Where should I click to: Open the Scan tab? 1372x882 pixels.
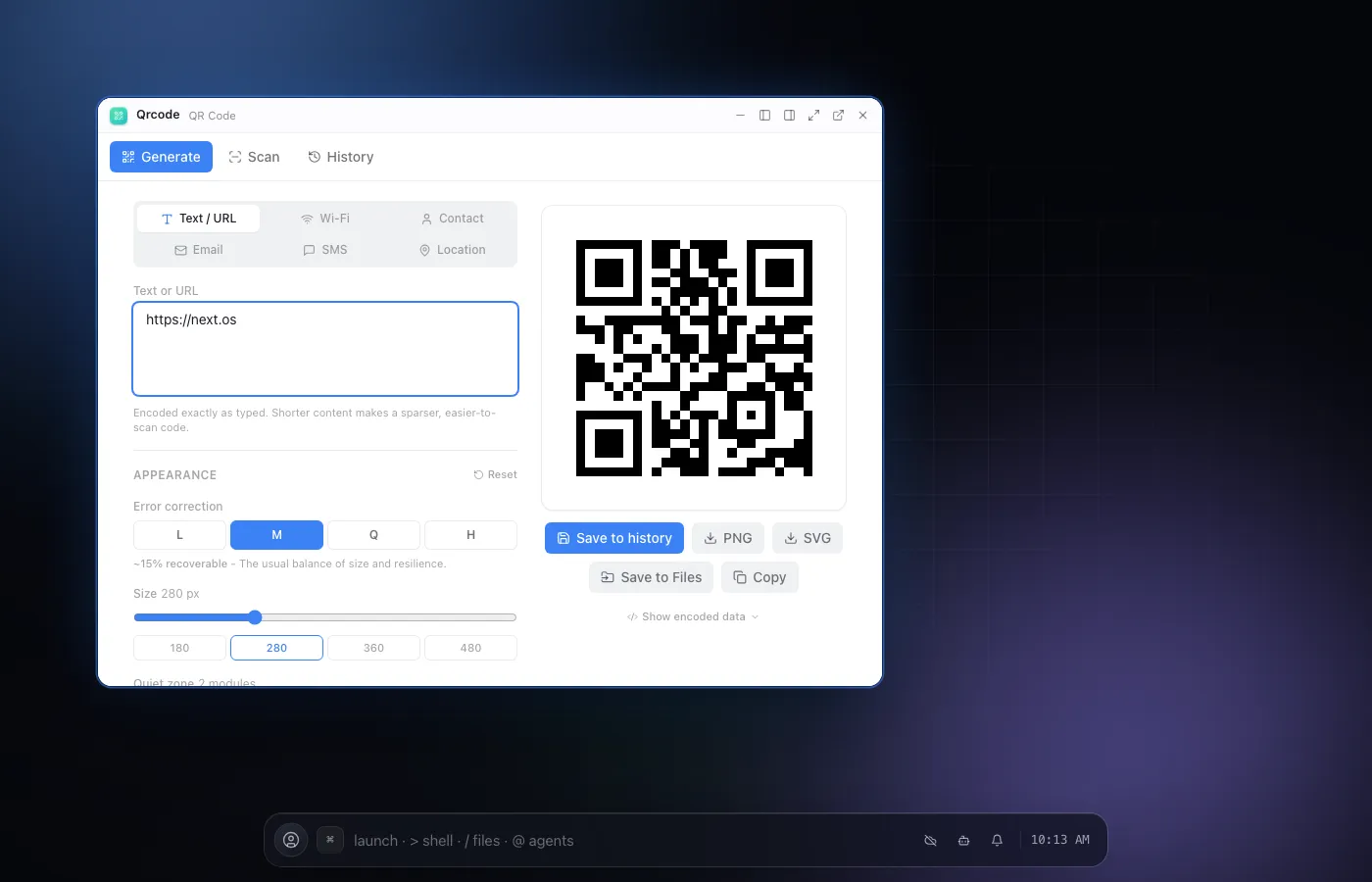coord(254,157)
